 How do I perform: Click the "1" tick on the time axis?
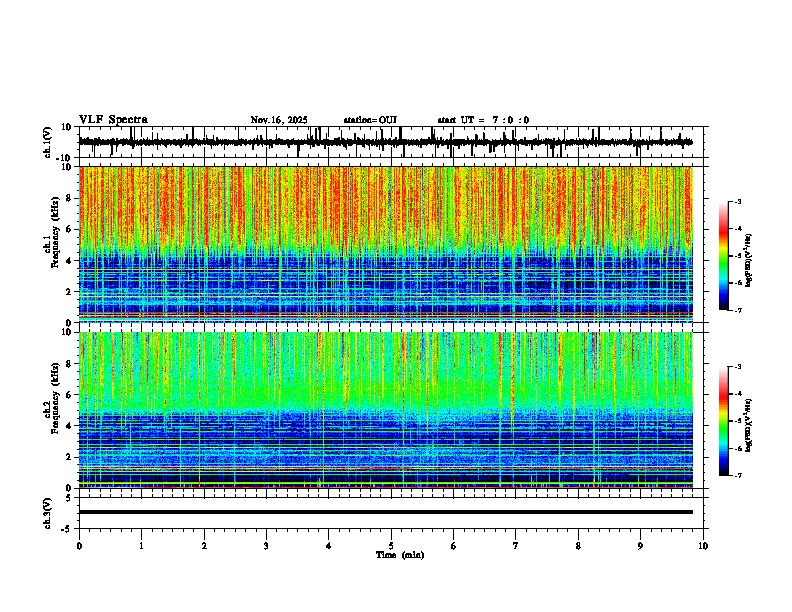click(141, 546)
